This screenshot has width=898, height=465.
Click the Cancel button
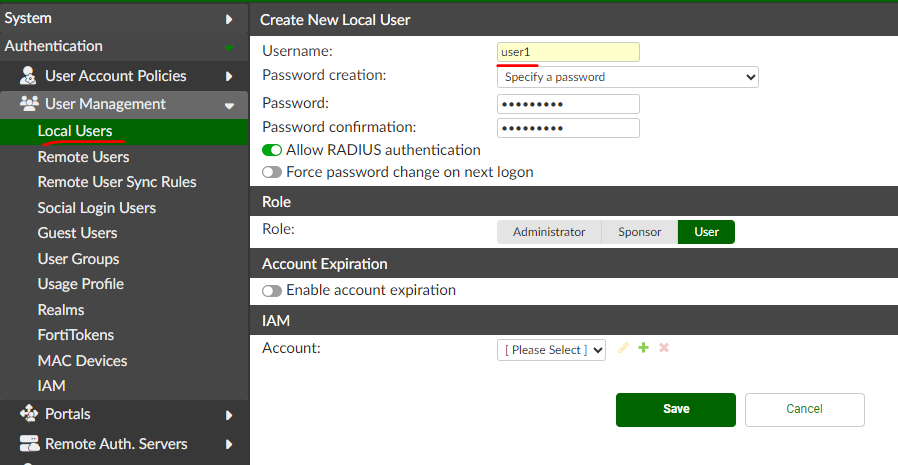[x=804, y=409]
